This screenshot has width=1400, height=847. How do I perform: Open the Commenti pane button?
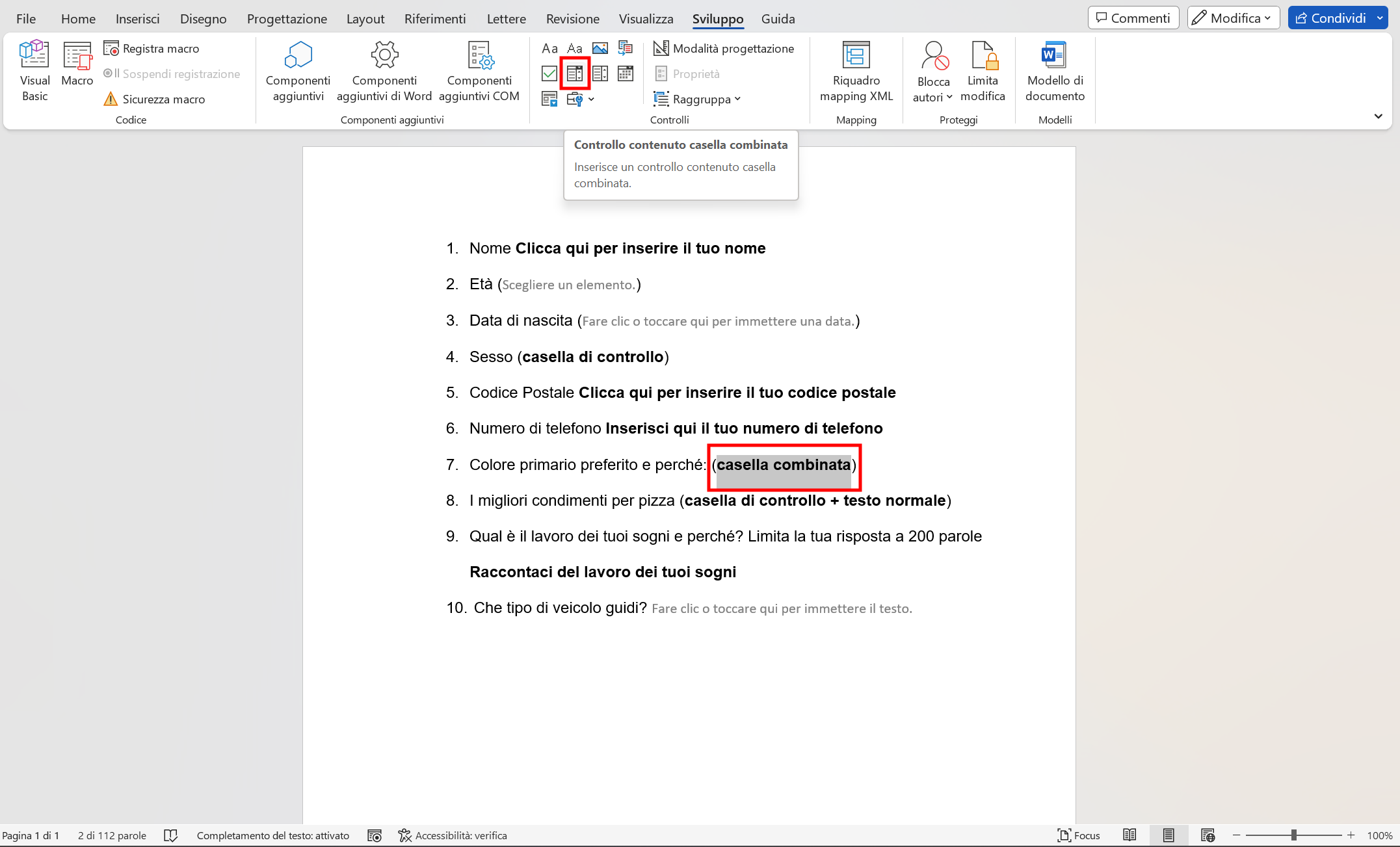coord(1133,18)
